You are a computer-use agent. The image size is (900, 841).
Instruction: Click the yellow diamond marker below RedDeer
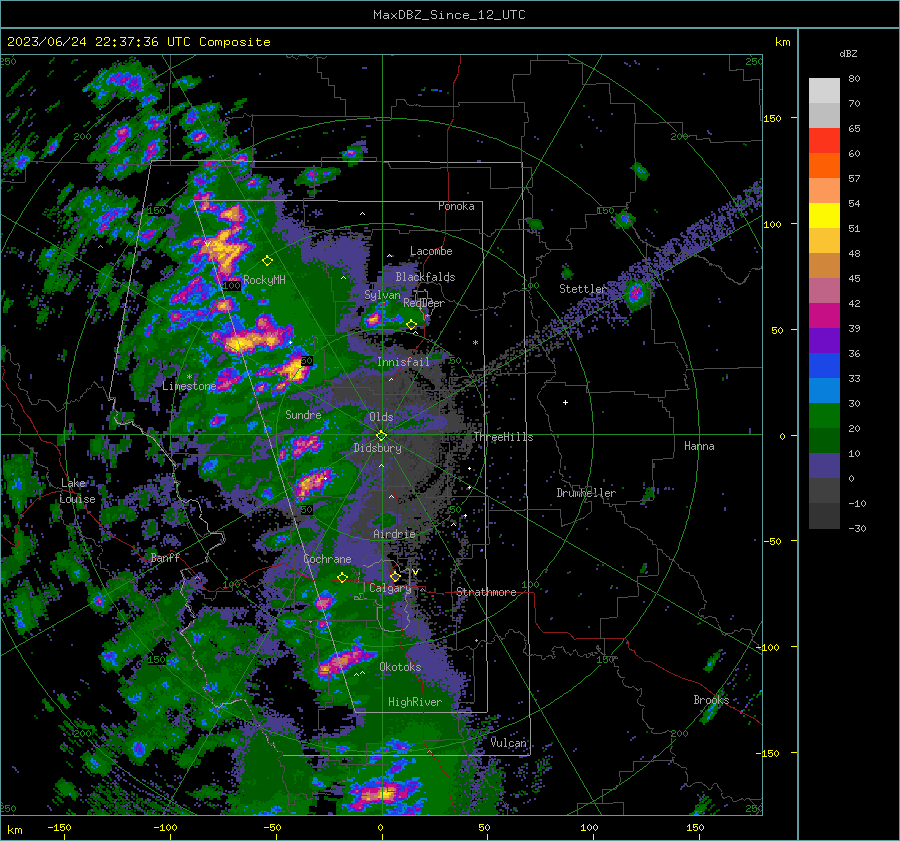coord(412,325)
